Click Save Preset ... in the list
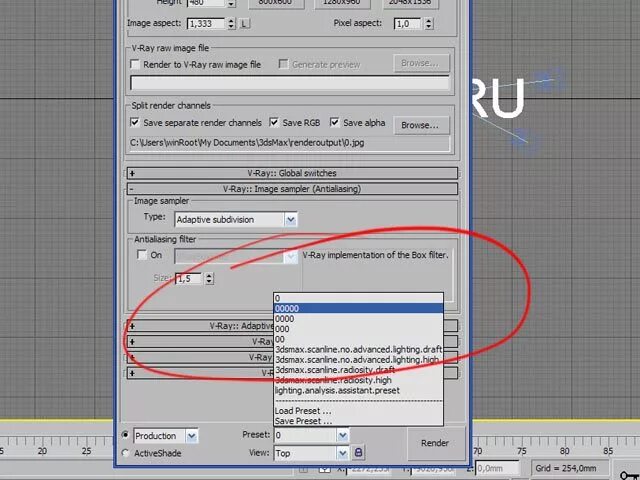Screen dimensions: 640x480 click(x=358, y=421)
